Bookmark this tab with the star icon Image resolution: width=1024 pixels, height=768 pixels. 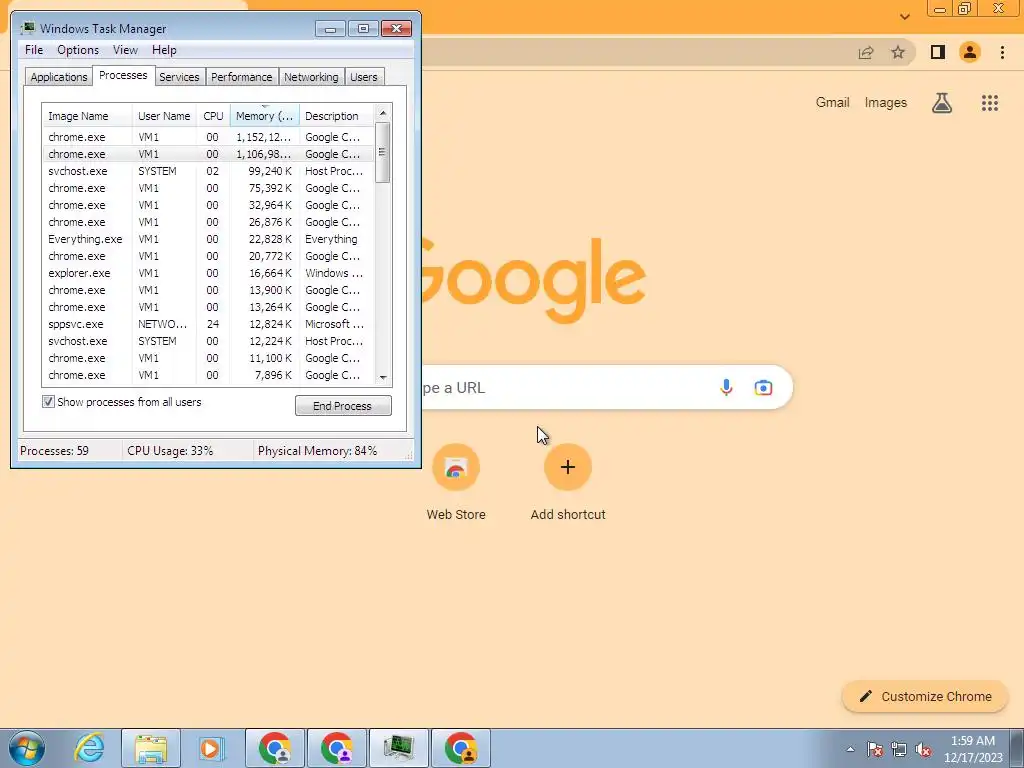point(898,52)
